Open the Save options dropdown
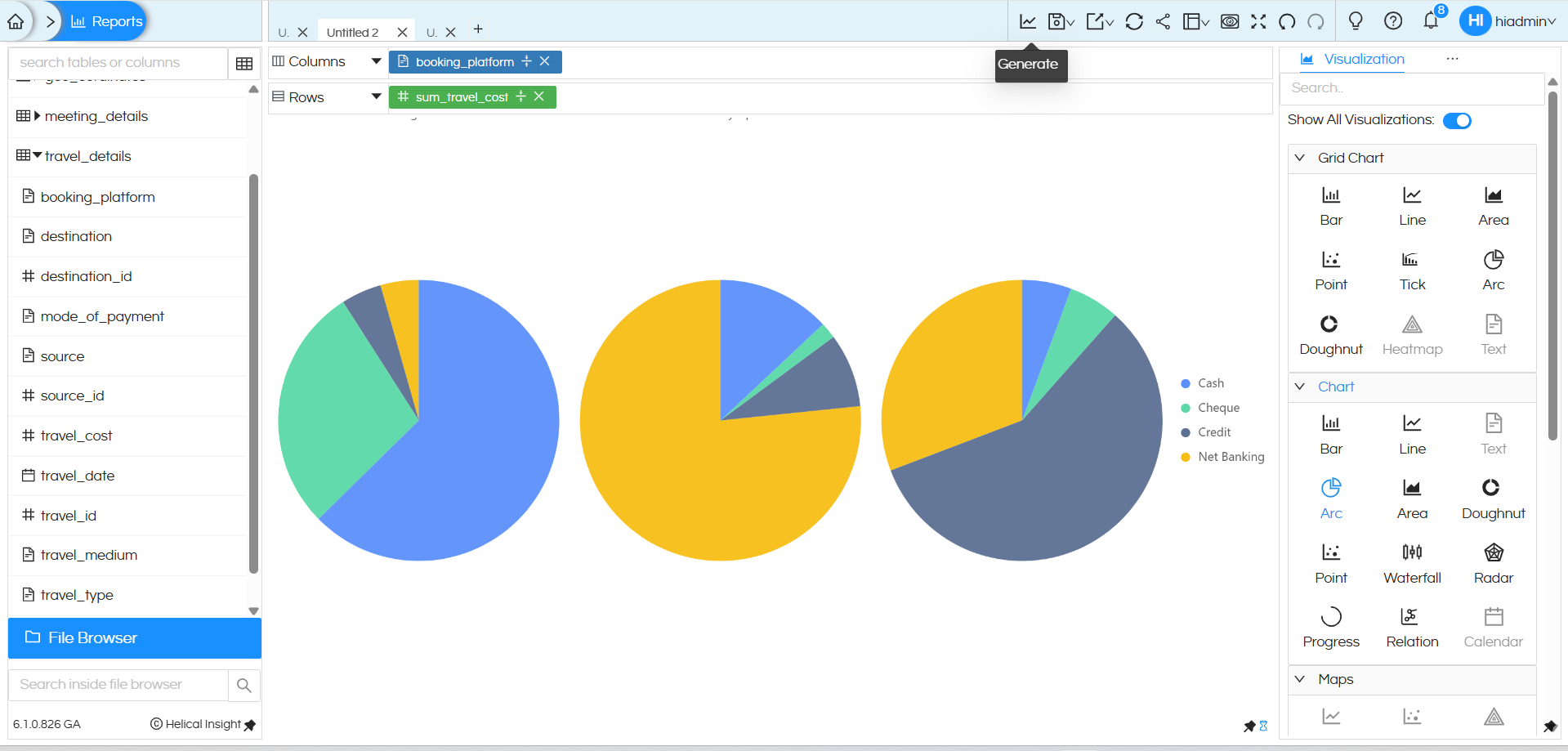The height and width of the screenshot is (751, 1568). click(x=1060, y=21)
